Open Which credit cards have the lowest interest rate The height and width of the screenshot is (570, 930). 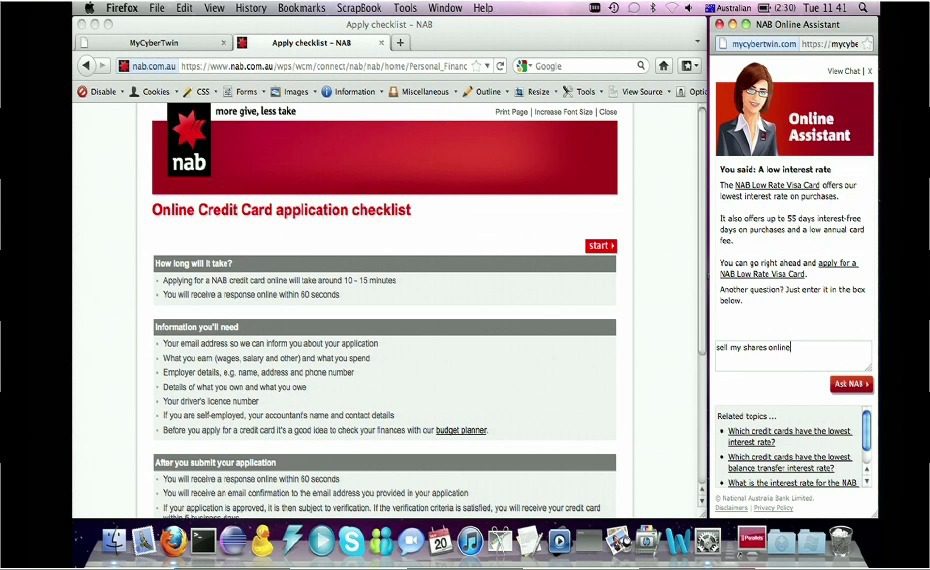[x=789, y=437]
